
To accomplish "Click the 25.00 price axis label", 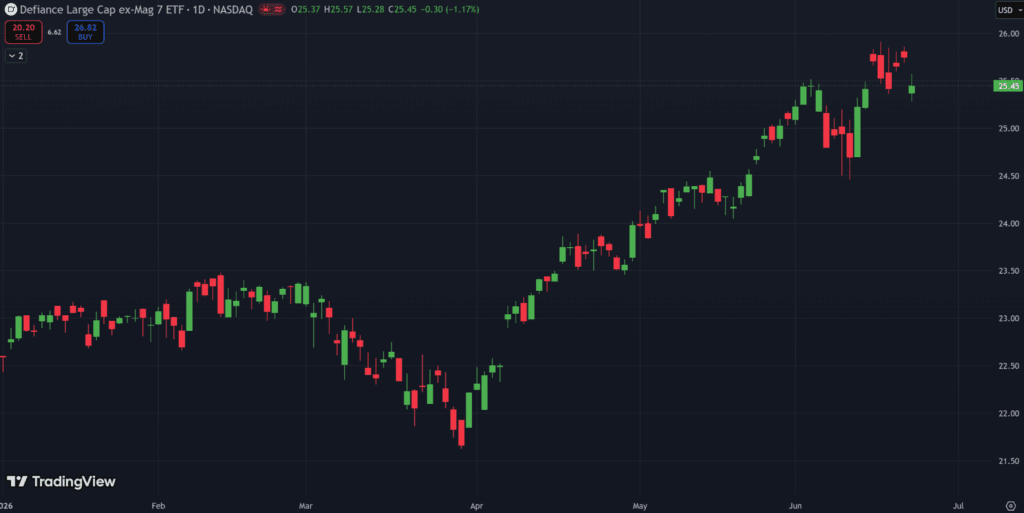I will (1008, 129).
